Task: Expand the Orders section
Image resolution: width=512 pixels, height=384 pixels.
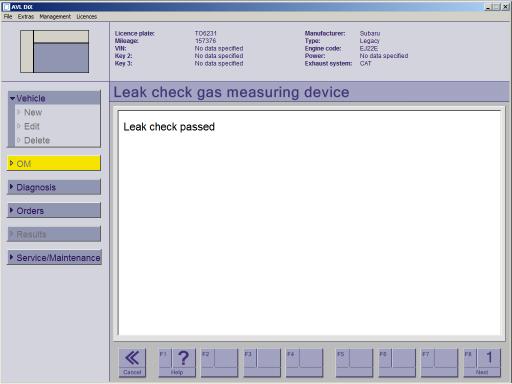Action: [54, 211]
